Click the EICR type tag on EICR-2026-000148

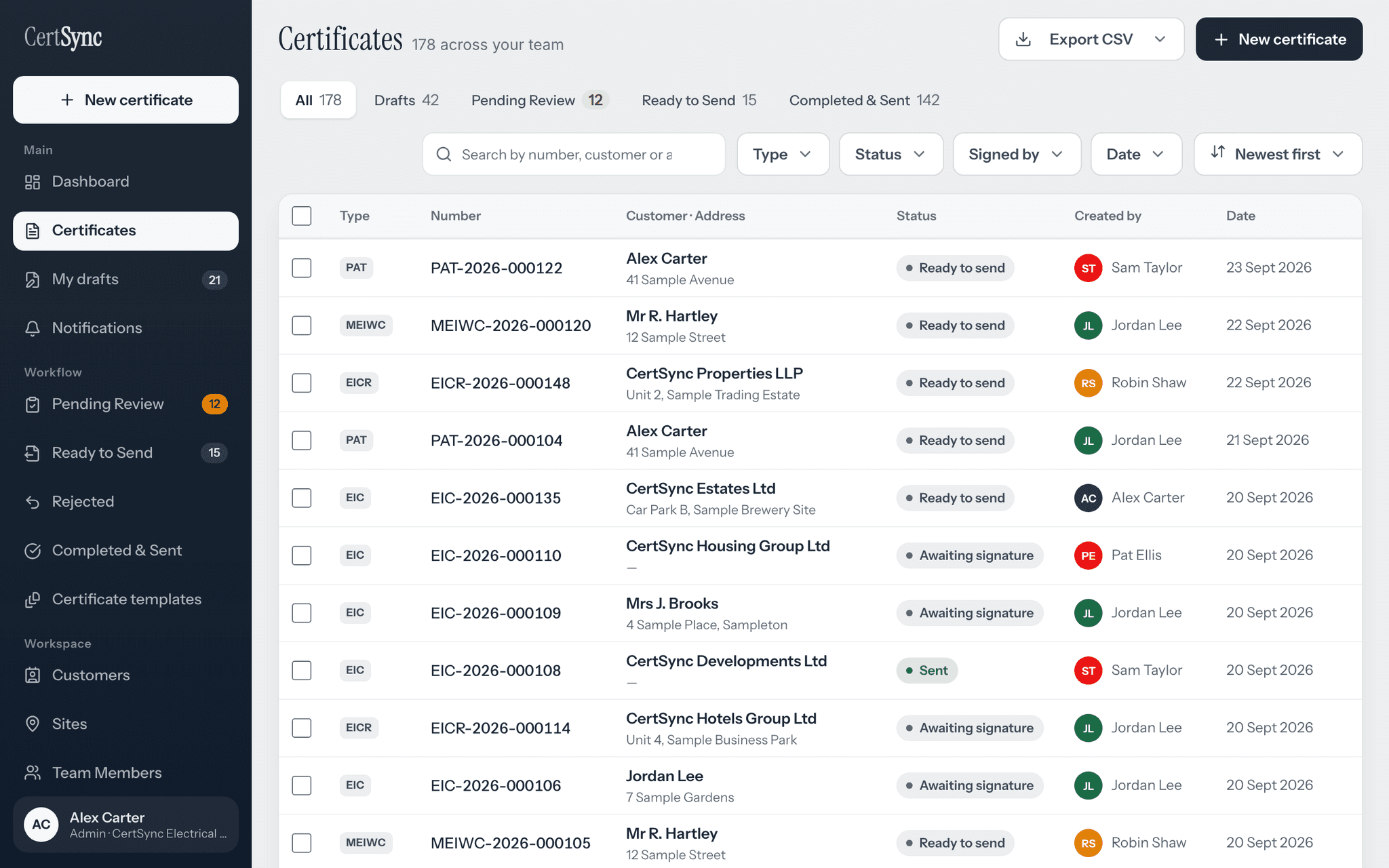click(x=359, y=382)
